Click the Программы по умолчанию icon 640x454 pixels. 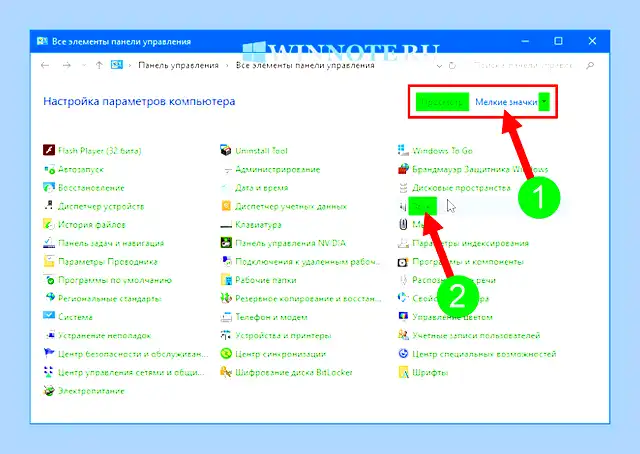coord(49,280)
